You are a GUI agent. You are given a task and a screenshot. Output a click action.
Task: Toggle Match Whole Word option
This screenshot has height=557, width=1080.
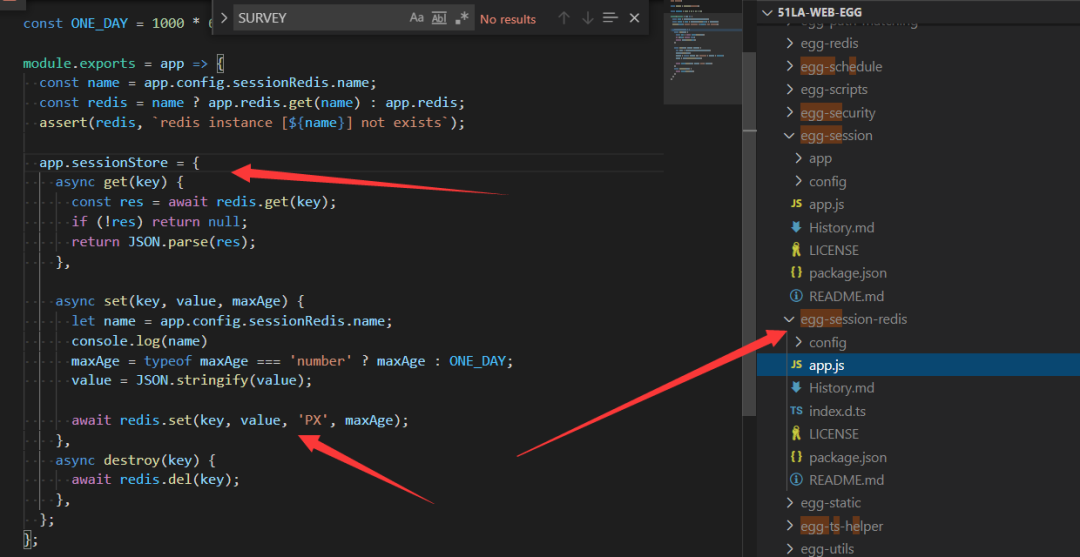click(439, 18)
